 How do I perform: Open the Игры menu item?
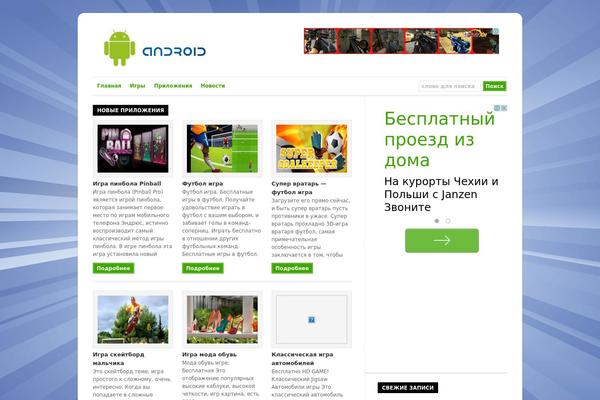click(137, 86)
